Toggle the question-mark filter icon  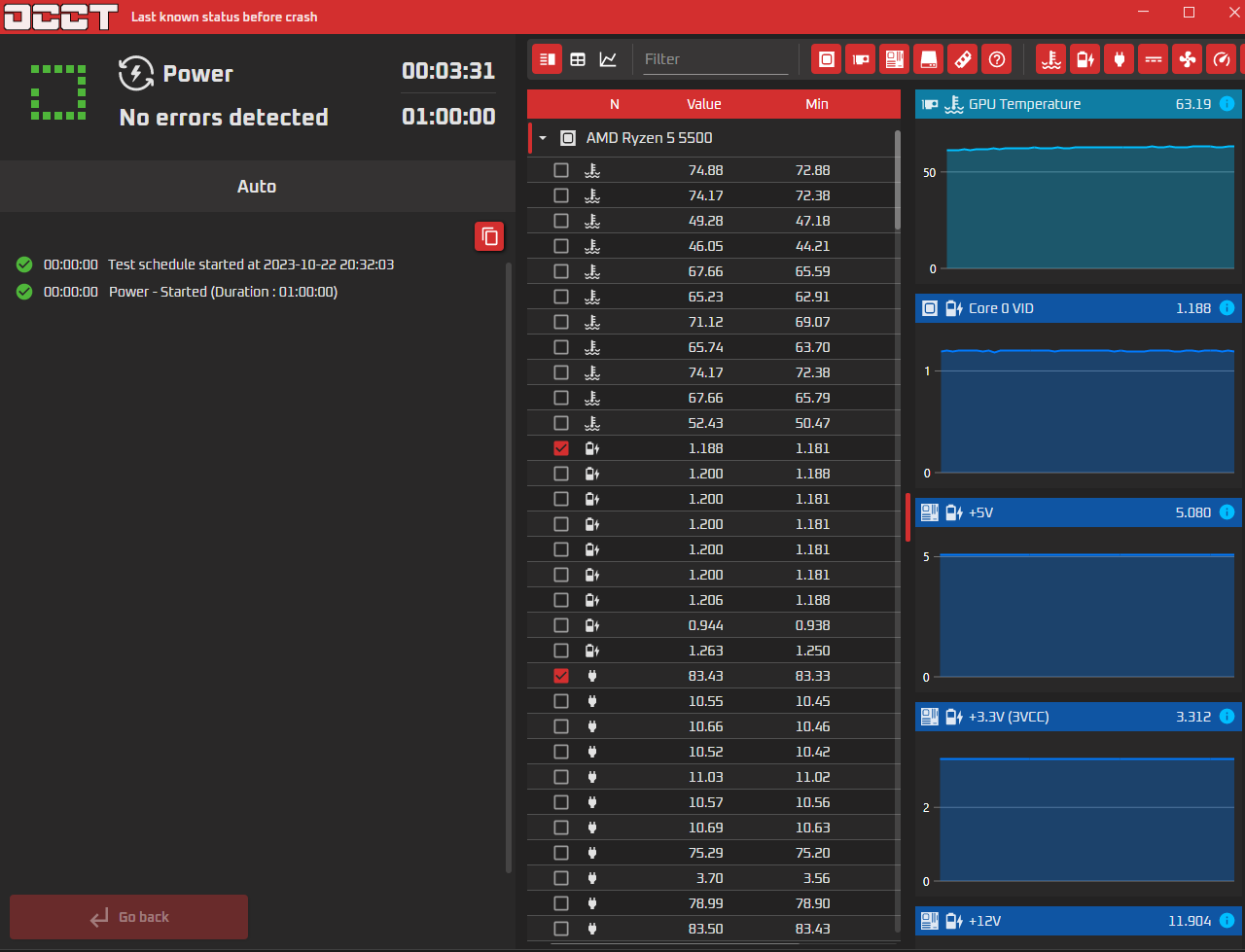click(x=996, y=59)
